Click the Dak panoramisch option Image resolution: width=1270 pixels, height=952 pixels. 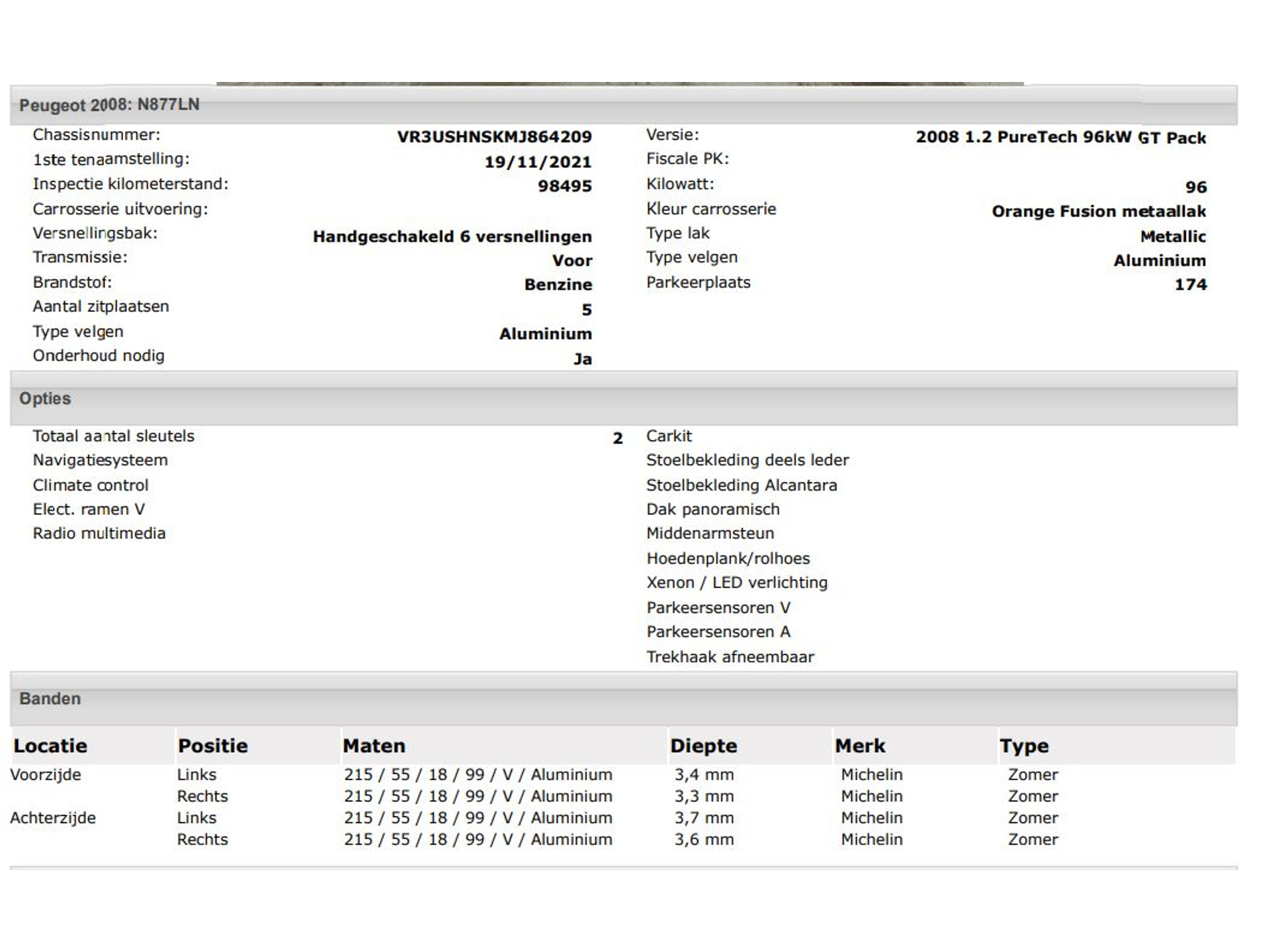pos(712,509)
